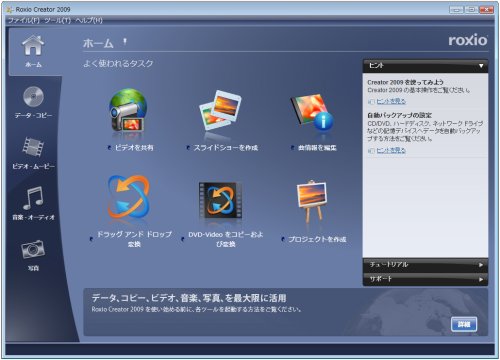Open the ホーム home icon in sidebar
Image resolution: width=500 pixels, height=360 pixels.
pyautogui.click(x=33, y=46)
